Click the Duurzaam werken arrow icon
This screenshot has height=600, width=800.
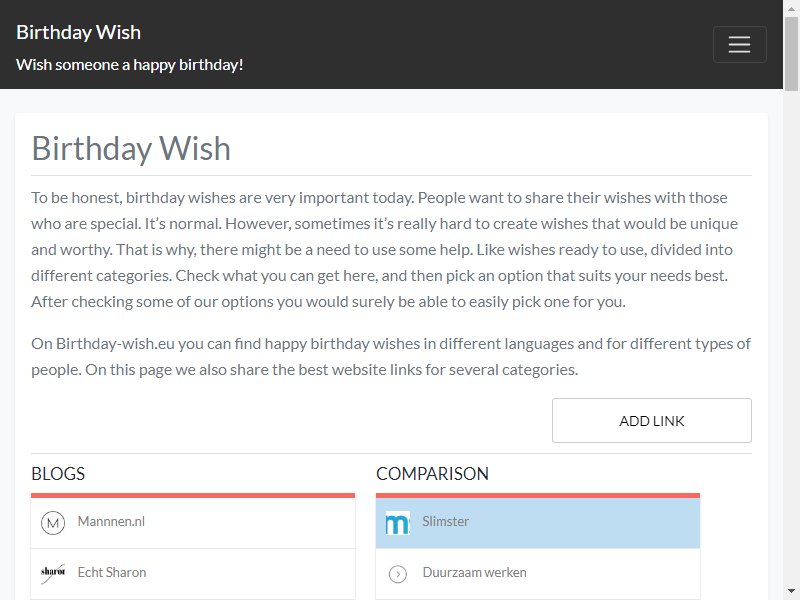397,574
